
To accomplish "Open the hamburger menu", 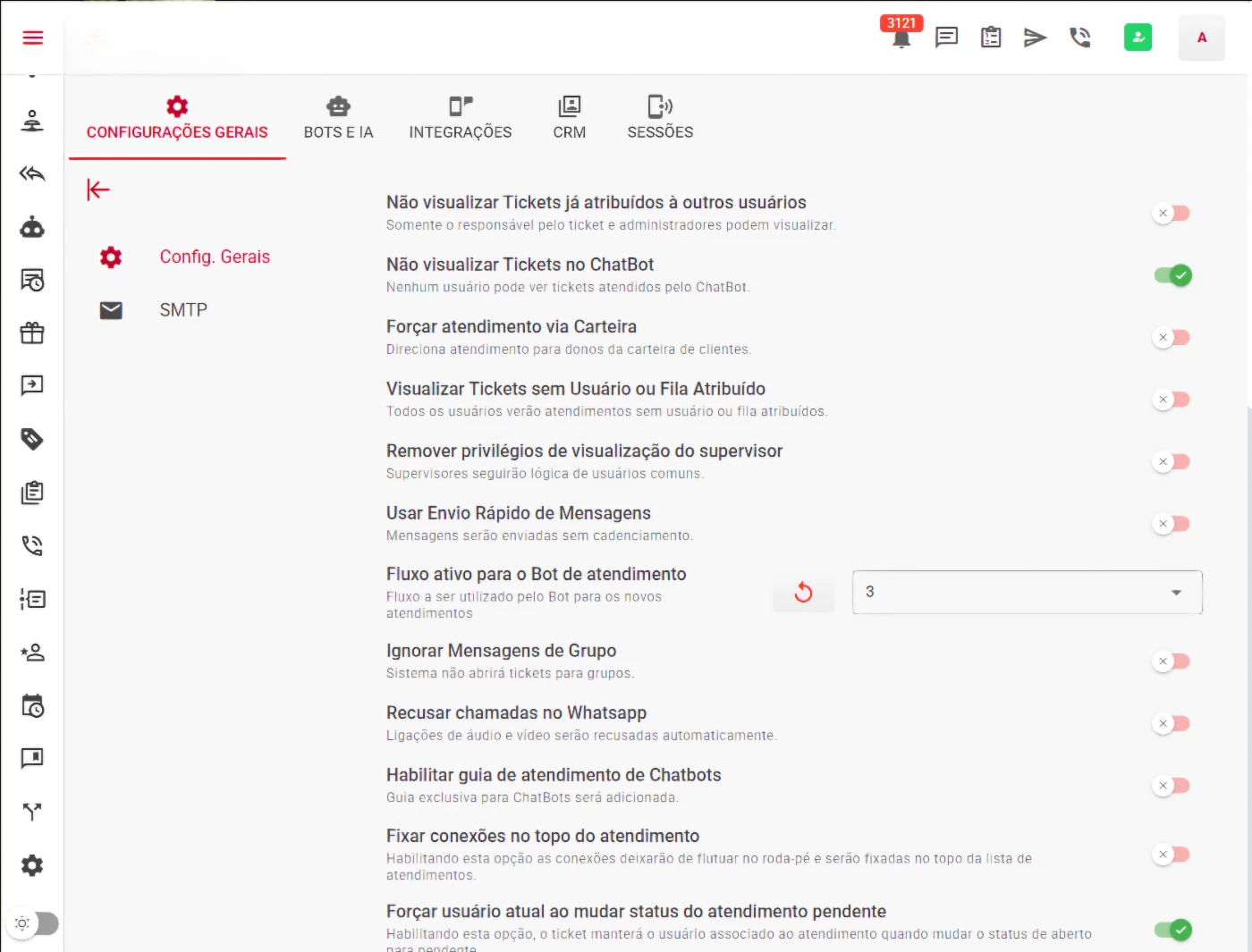I will [33, 37].
